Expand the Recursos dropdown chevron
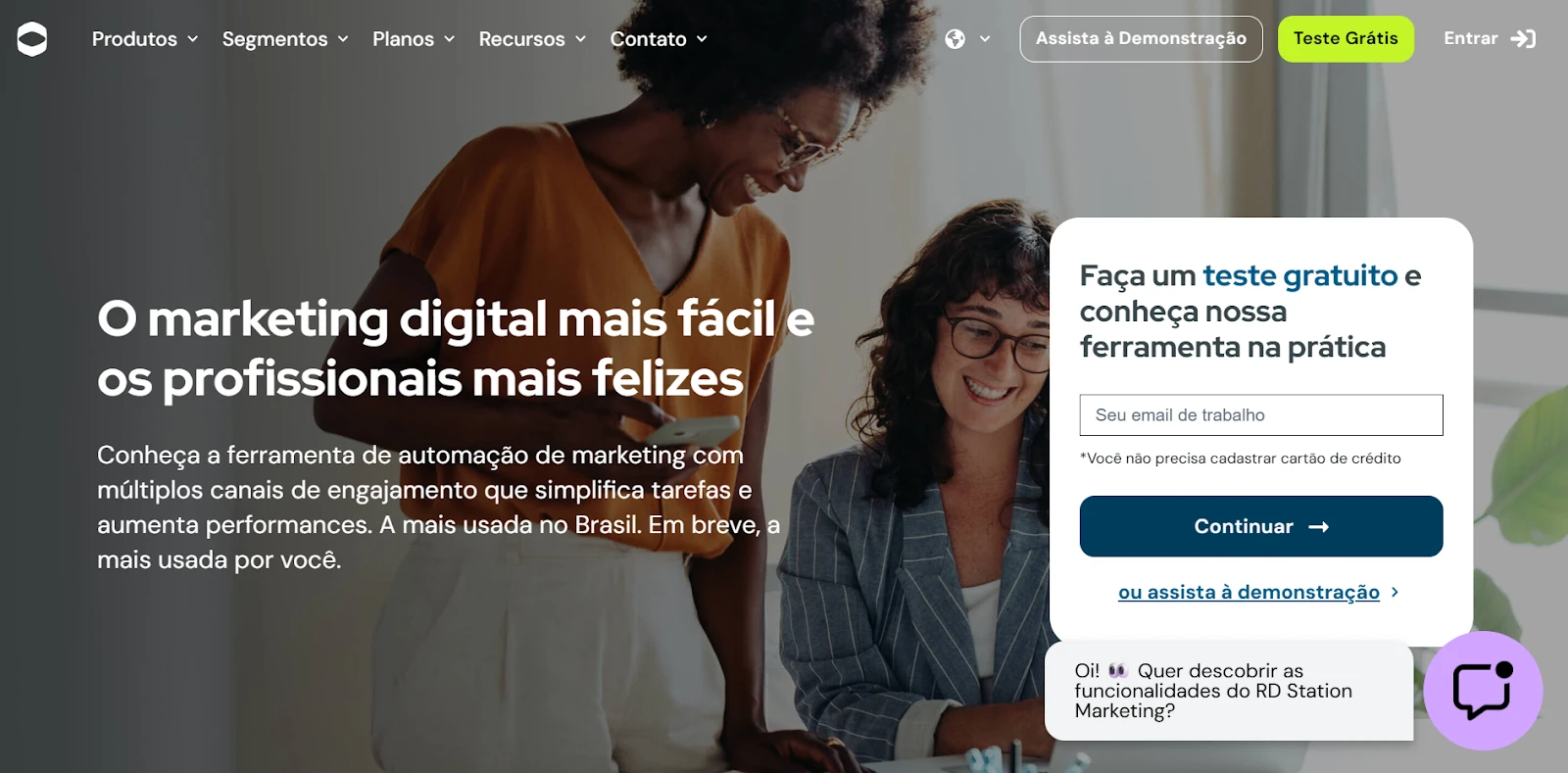 click(x=580, y=39)
